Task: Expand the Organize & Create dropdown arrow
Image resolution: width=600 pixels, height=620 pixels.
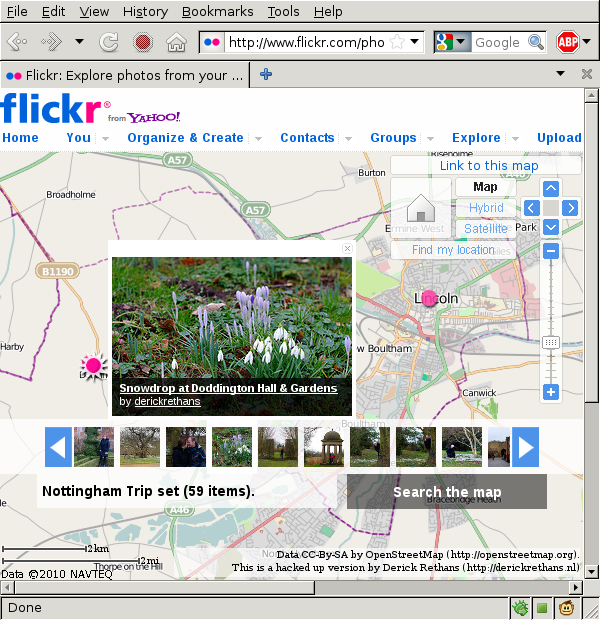Action: point(258,139)
